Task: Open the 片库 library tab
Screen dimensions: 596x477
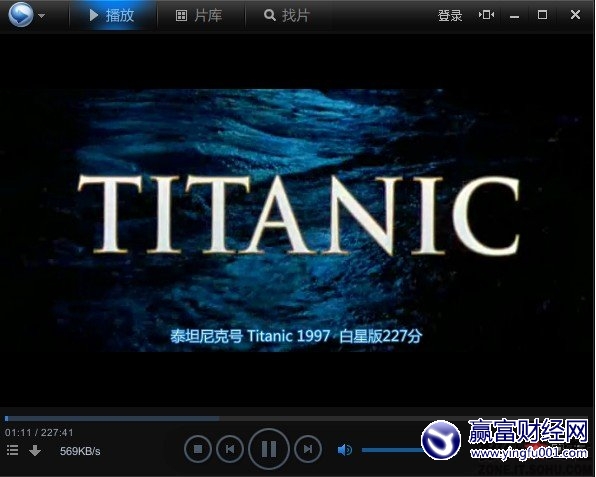Action: 199,16
